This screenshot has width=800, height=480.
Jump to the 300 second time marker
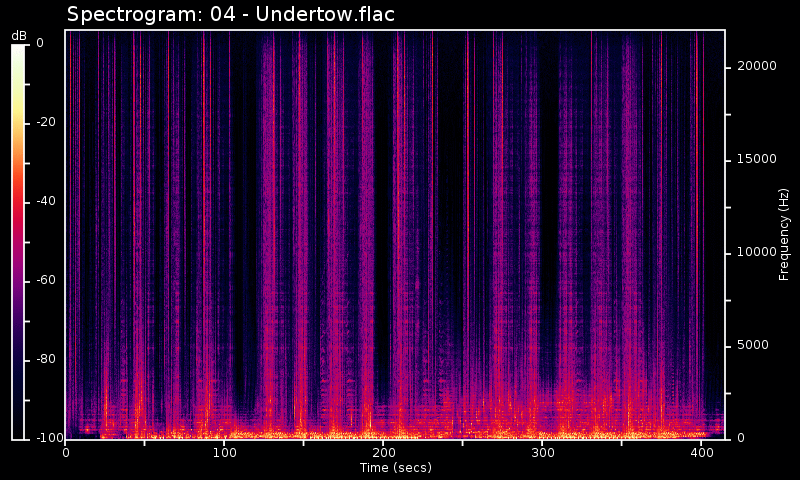543,453
